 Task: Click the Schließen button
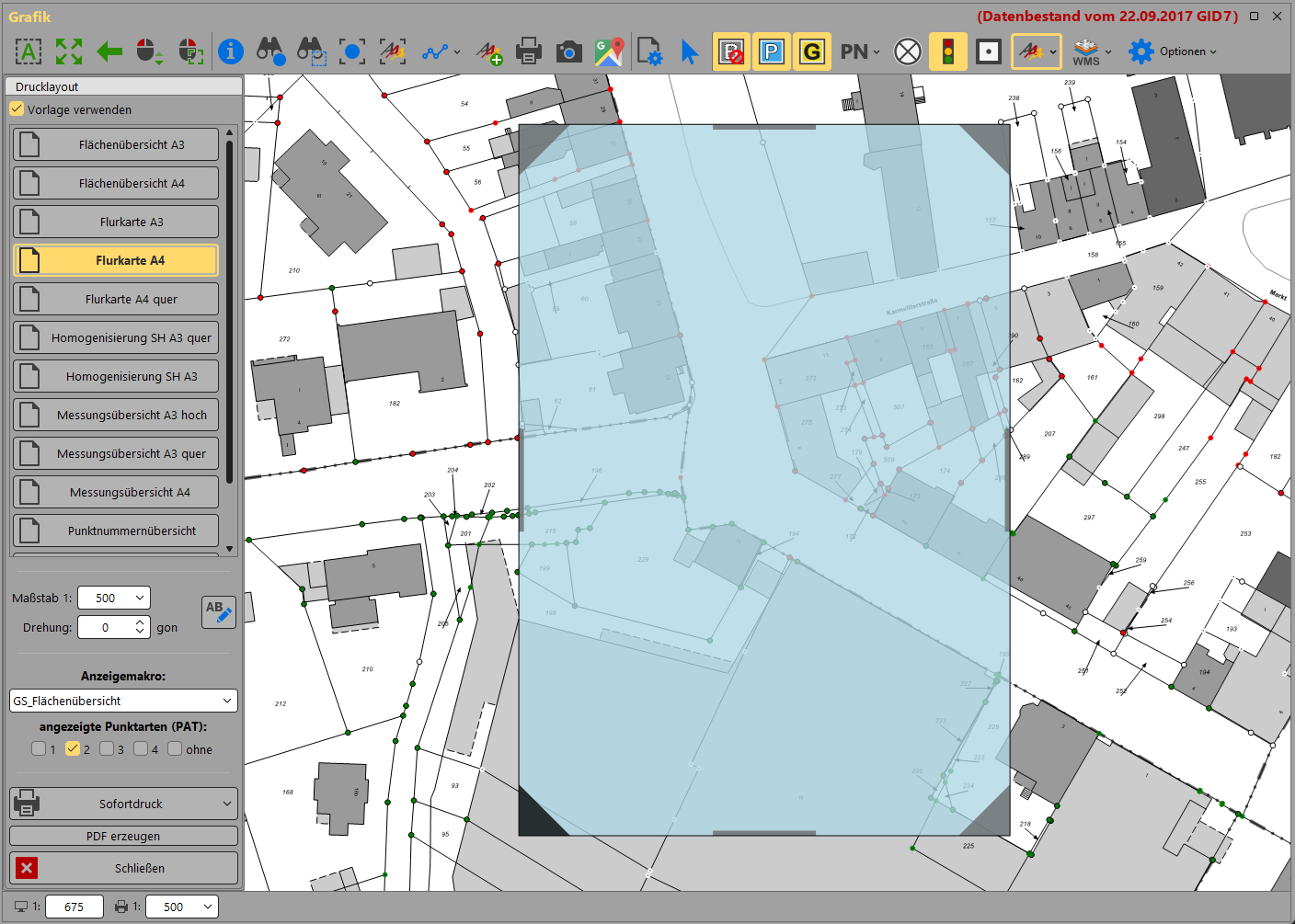click(123, 868)
